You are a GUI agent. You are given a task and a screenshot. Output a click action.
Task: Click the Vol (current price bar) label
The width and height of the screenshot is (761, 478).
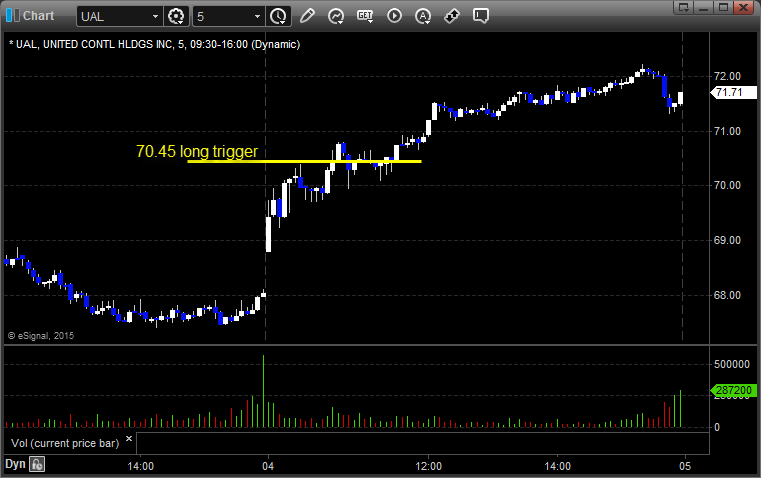(65, 443)
